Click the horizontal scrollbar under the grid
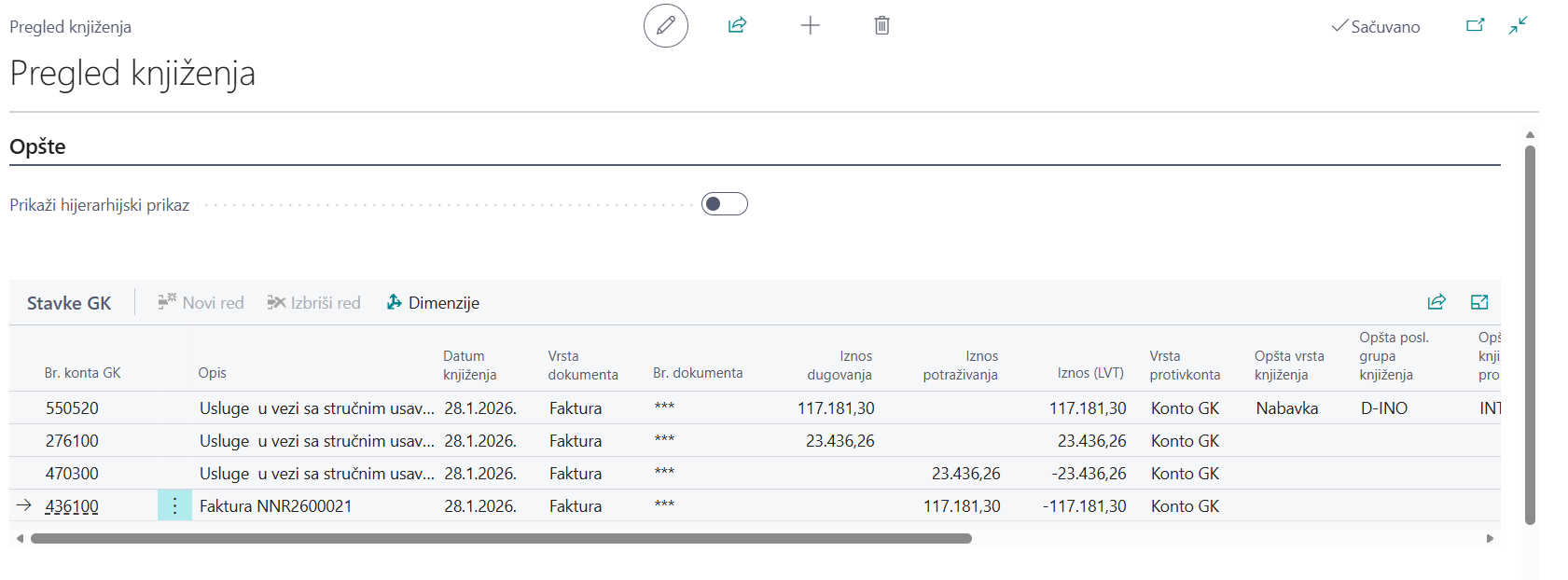 coord(501,538)
